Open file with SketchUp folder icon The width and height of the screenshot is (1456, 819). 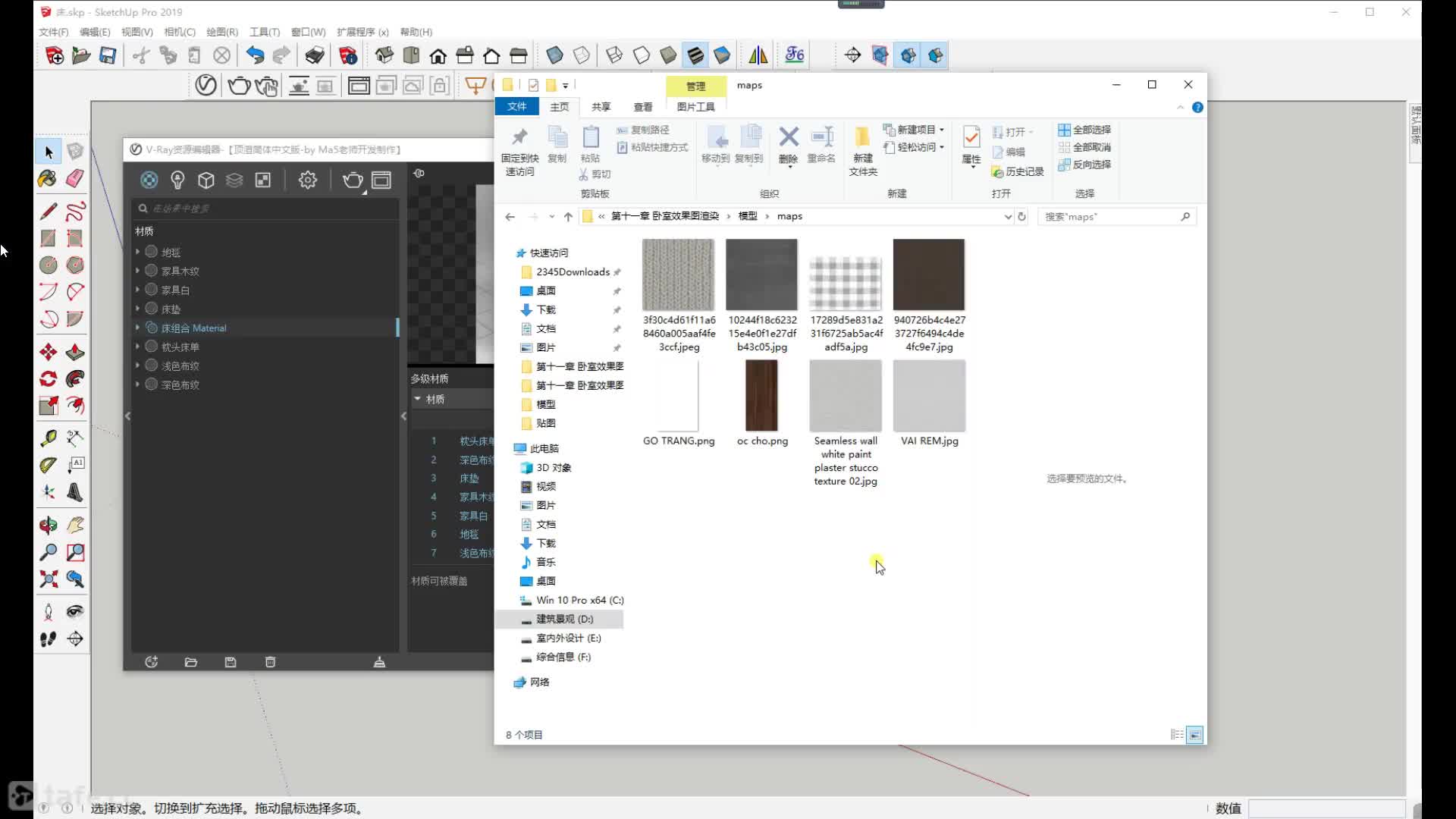point(80,55)
